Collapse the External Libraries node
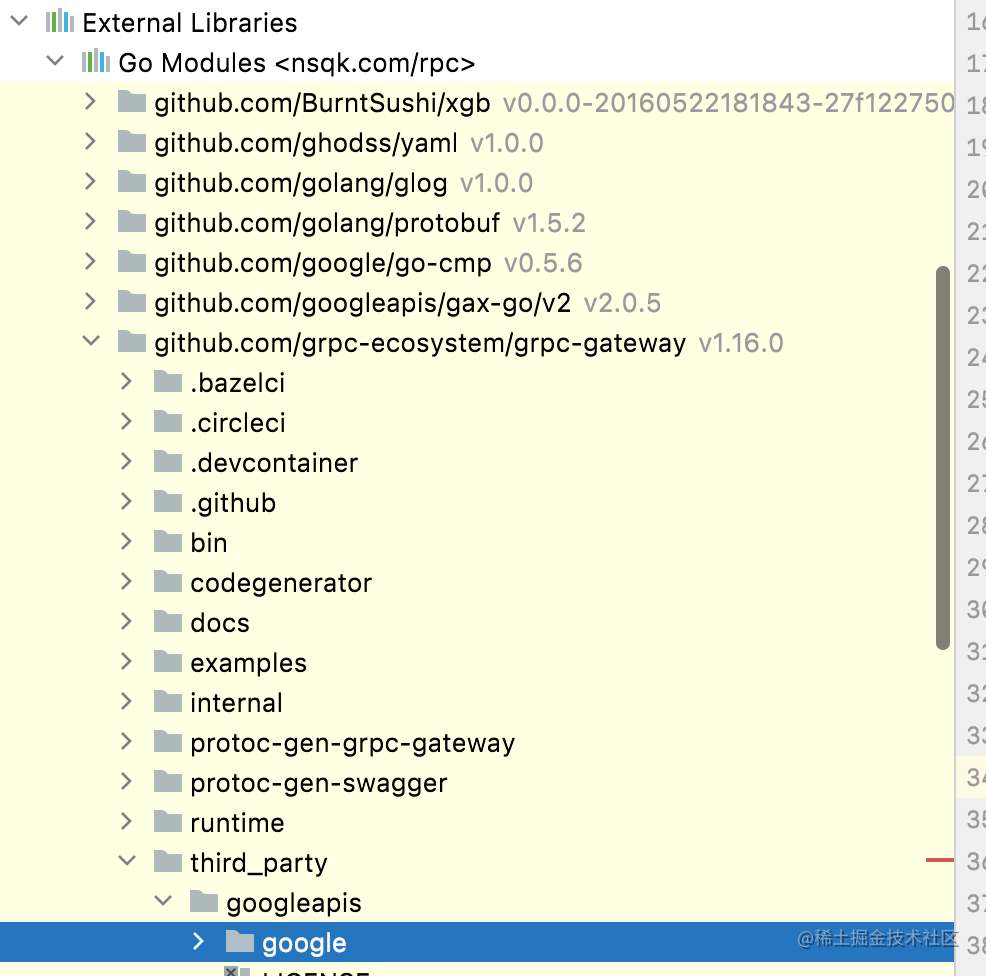The image size is (986, 976). point(19,21)
